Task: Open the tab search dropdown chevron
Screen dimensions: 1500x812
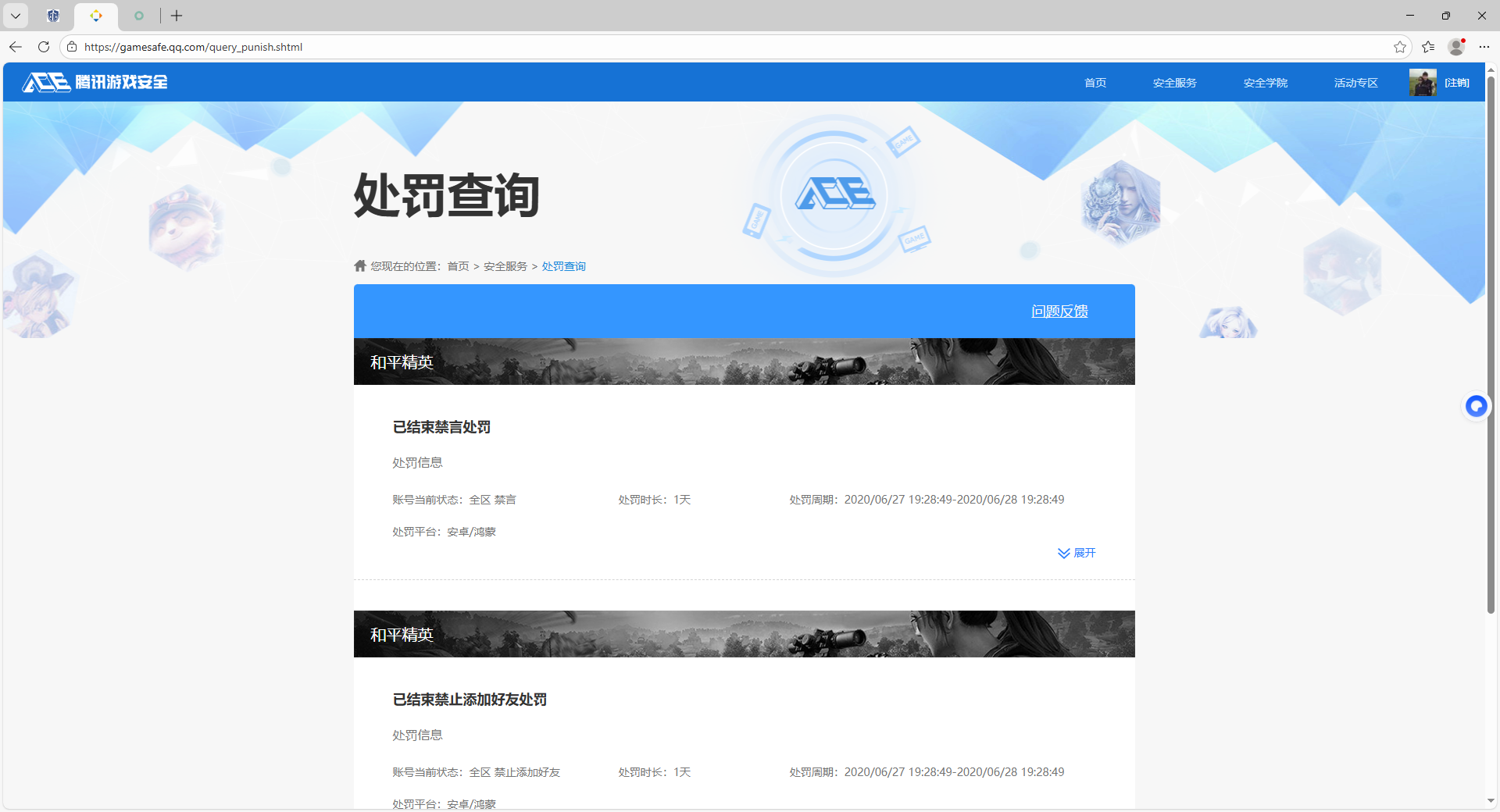Action: click(x=16, y=16)
